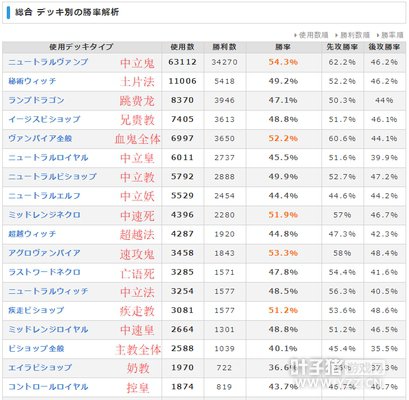This screenshot has height=400, width=409.
Task: Open ヴァンパイア全般 deck link
Action: coord(40,138)
